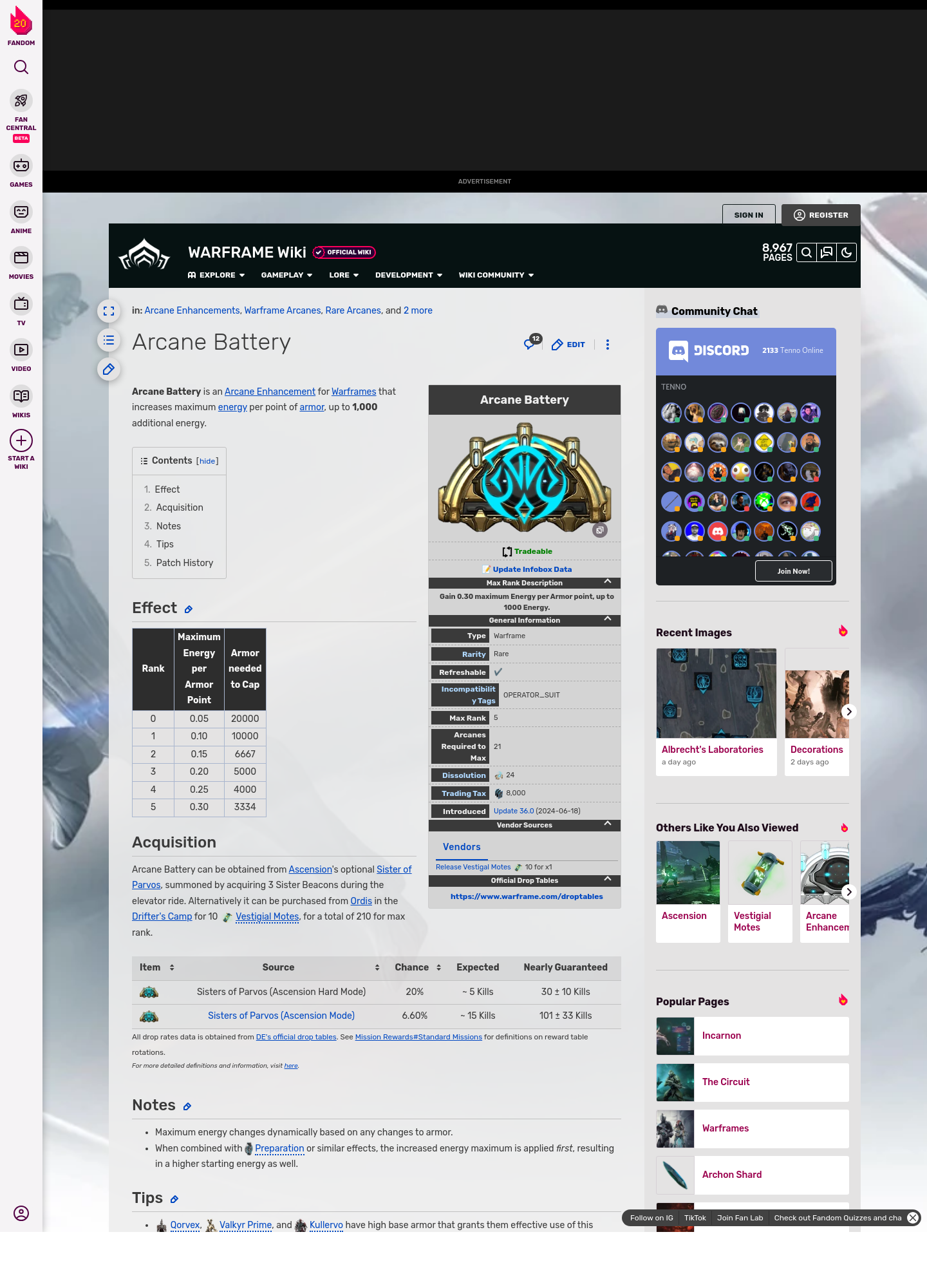
Task: Open the Archon Shard popular page
Action: 753,1175
